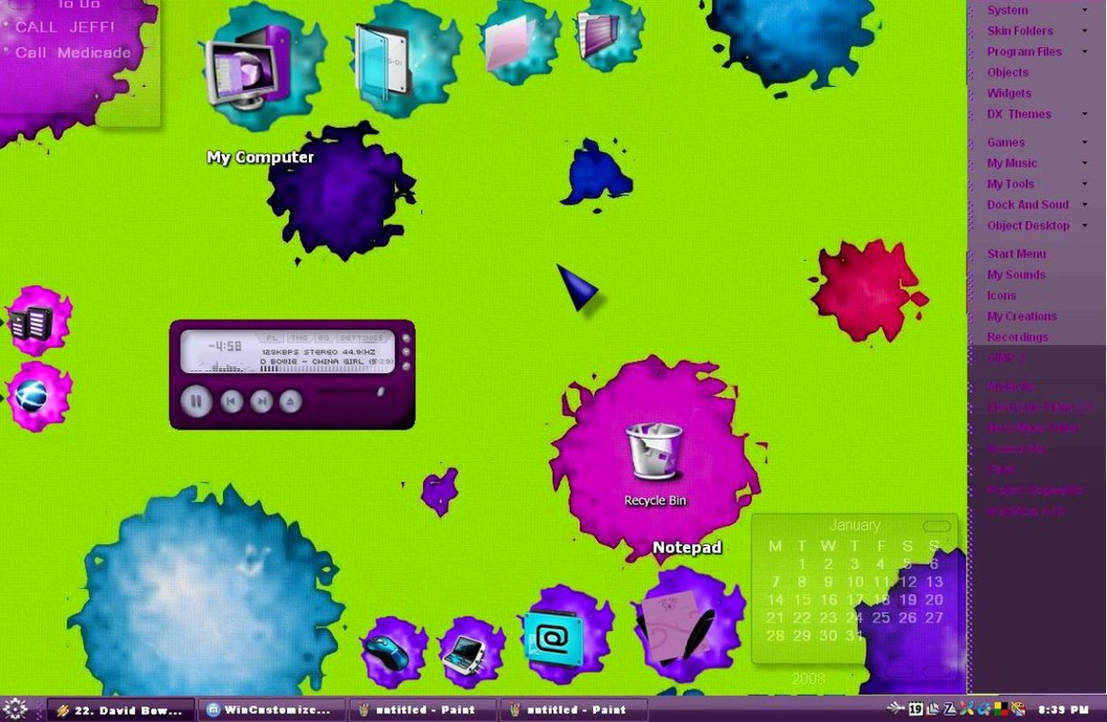Open My Creations in the sidebar
The height and width of the screenshot is (722, 1107).
[1022, 316]
